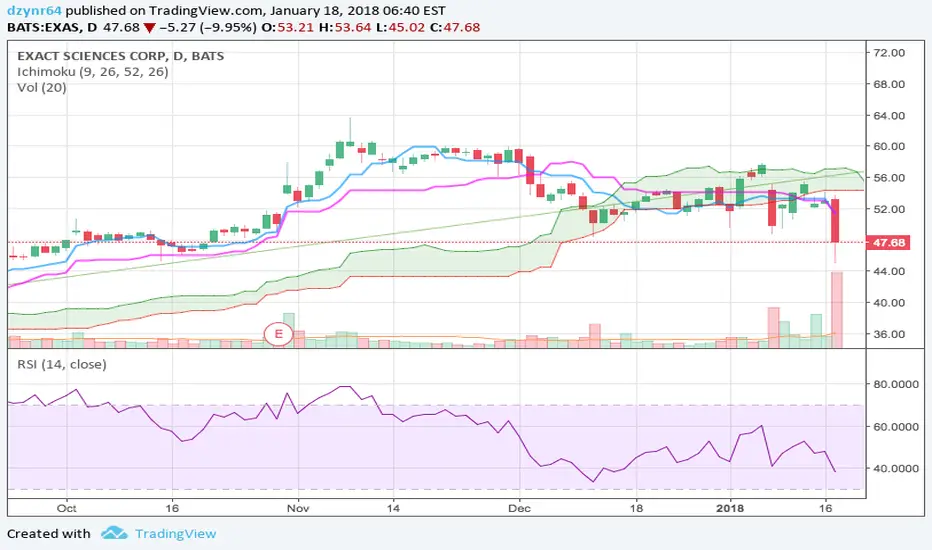Click the TradingView cloud logo icon
Image resolution: width=932 pixels, height=550 pixels.
pyautogui.click(x=114, y=533)
